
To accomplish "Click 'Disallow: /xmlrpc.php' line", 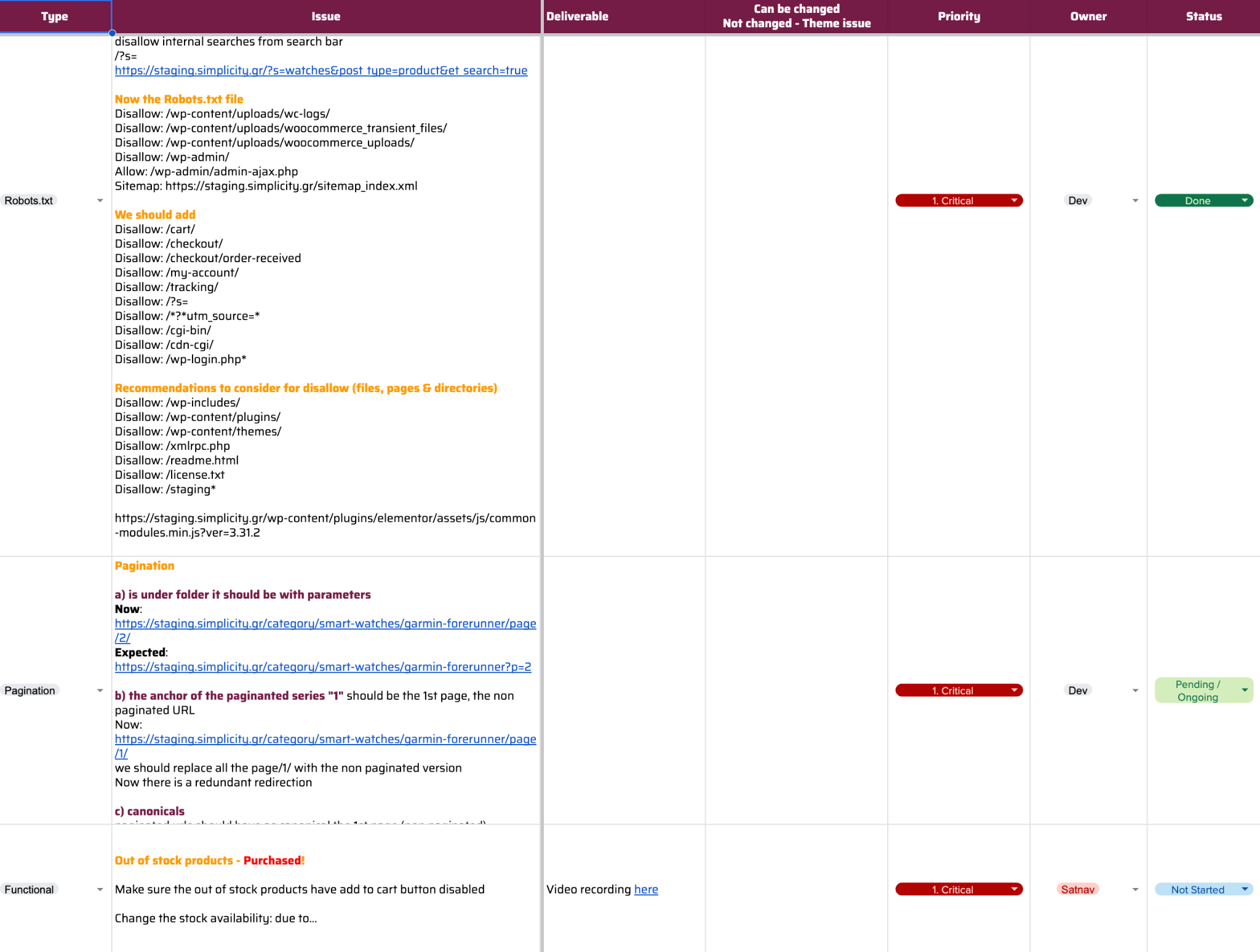I will pos(172,446).
